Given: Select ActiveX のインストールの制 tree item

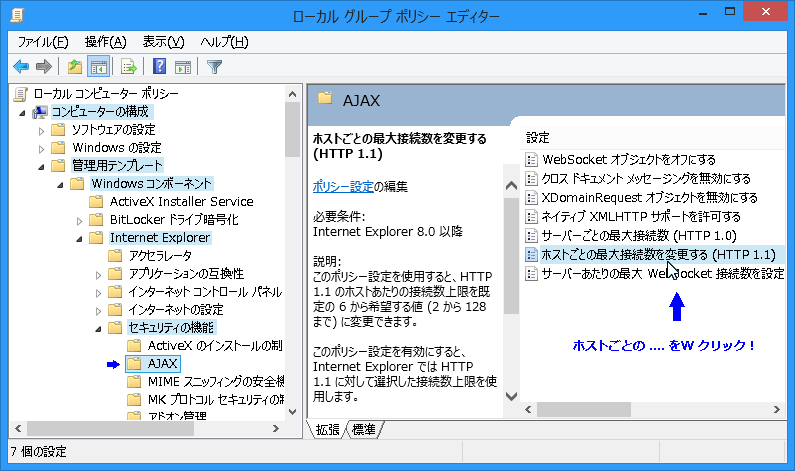Looking at the screenshot, I should [x=215, y=346].
